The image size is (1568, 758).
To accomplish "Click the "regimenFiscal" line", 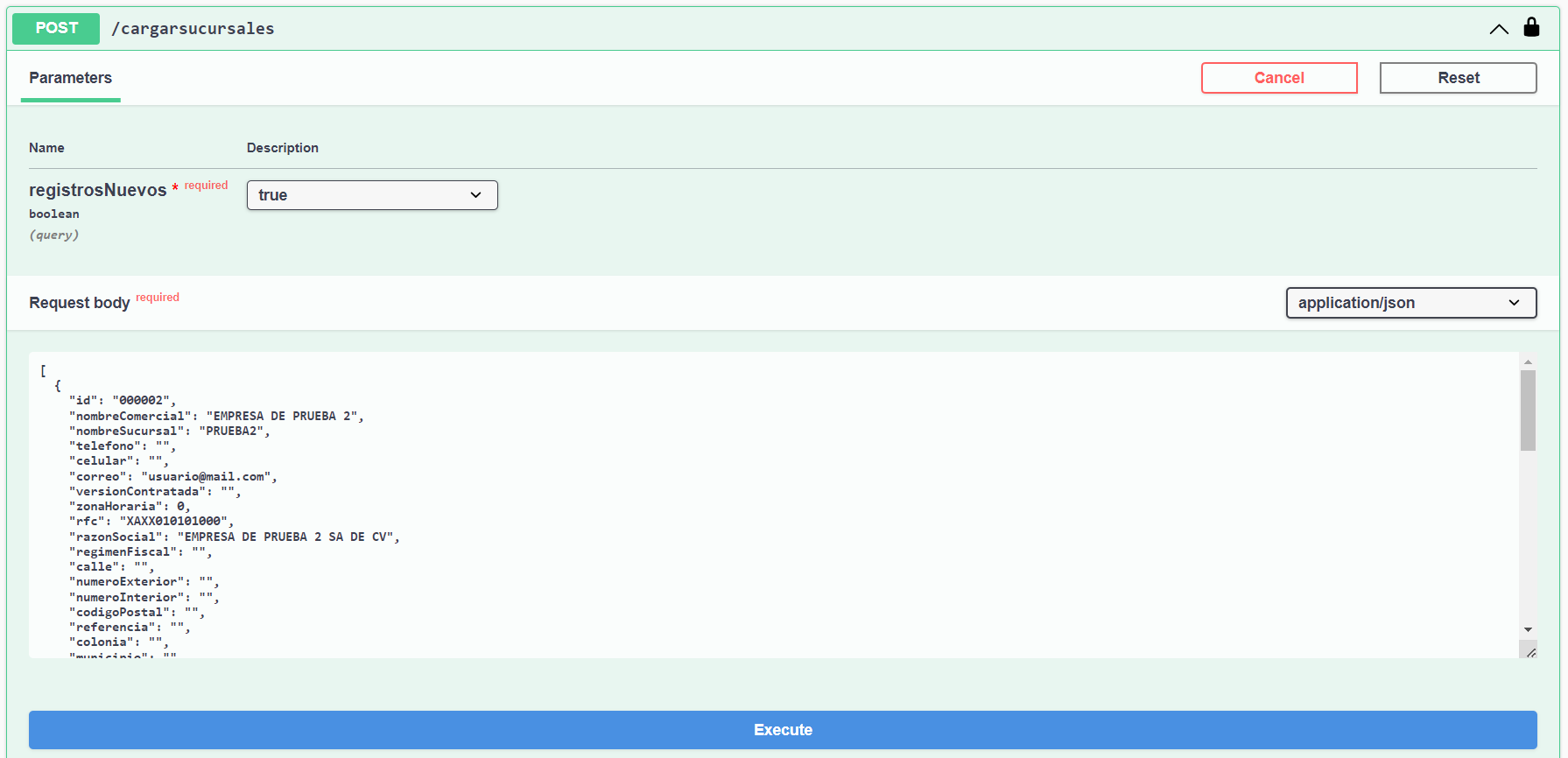I will tap(141, 551).
